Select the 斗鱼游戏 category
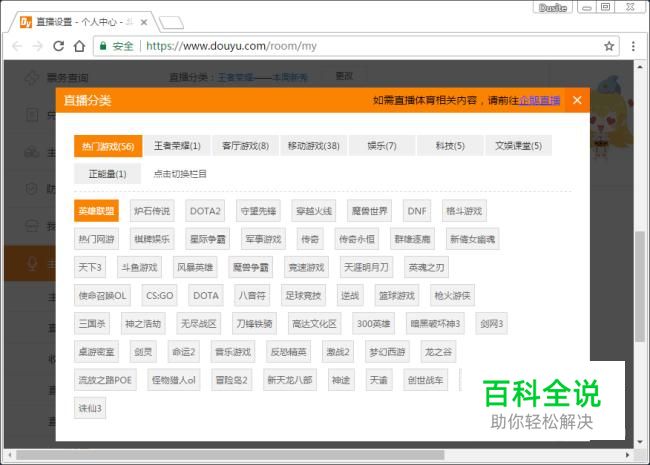 (x=139, y=267)
